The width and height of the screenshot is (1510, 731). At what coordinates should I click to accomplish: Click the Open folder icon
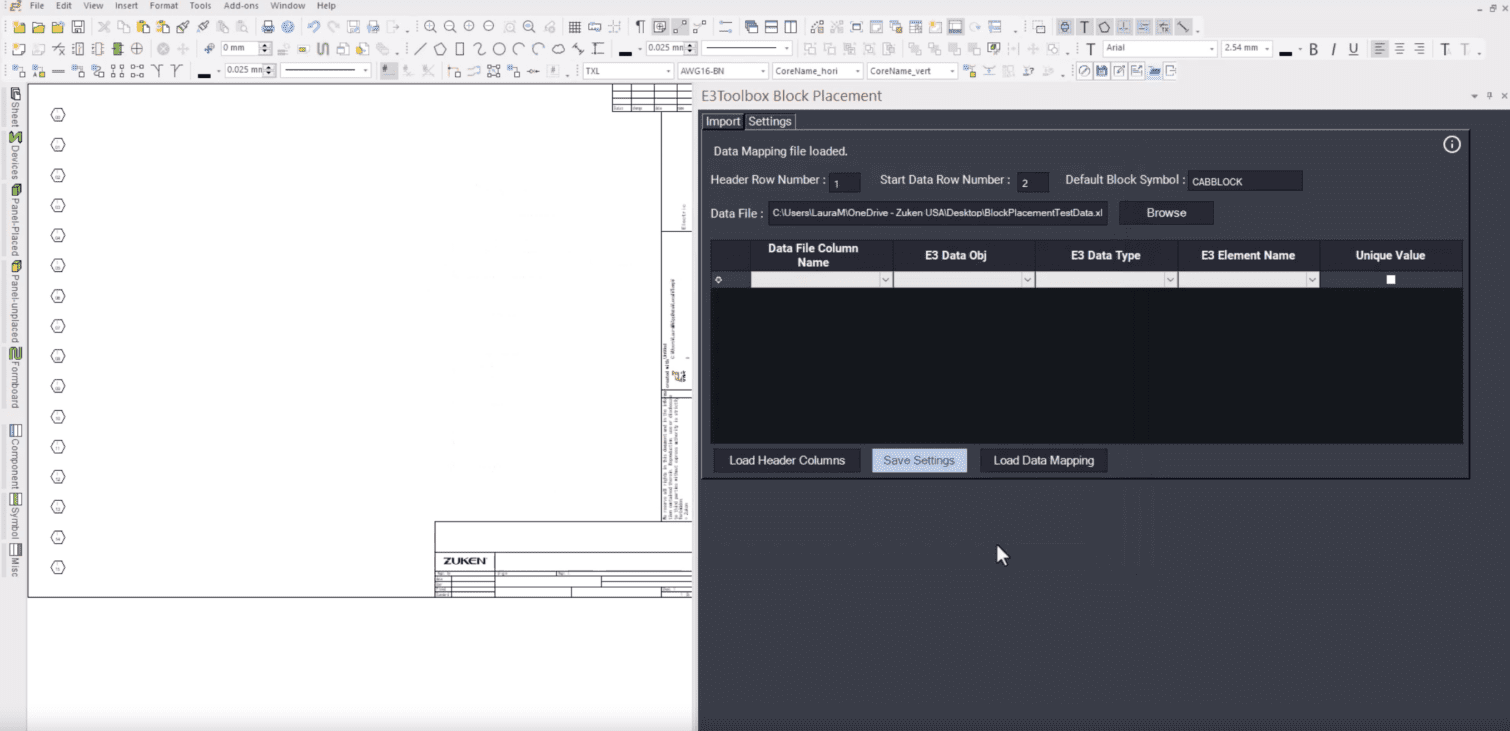point(38,27)
